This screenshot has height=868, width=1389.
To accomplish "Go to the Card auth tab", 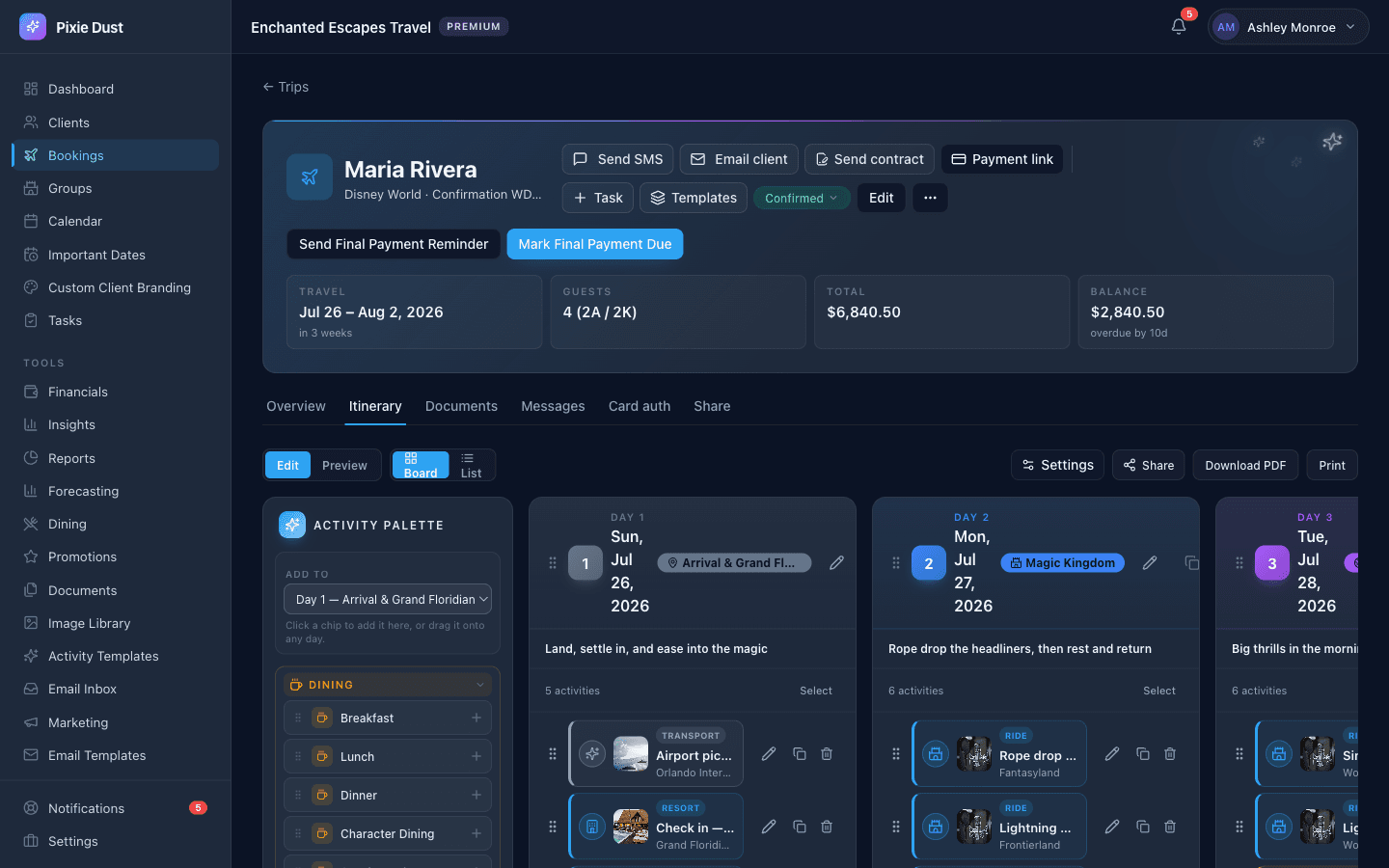I will [640, 406].
